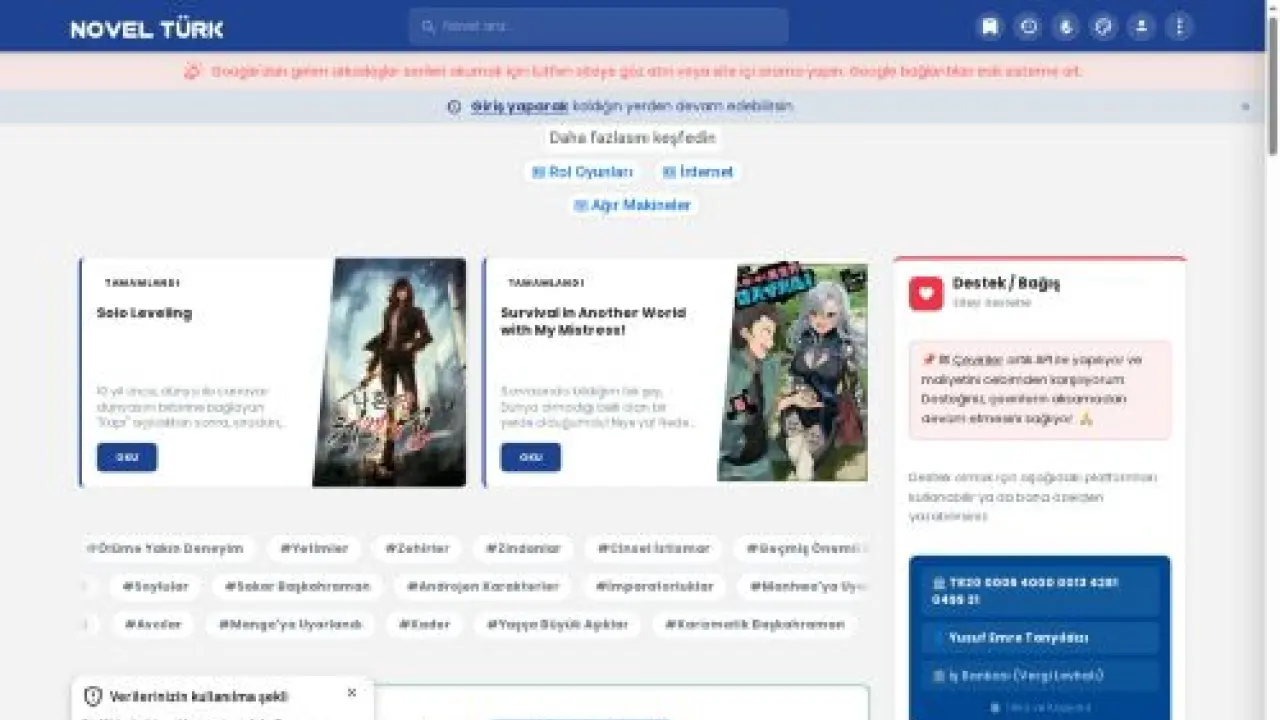Image resolution: width=1280 pixels, height=720 pixels.
Task: Click the Yusuf Emre account name row
Action: (x=1040, y=637)
